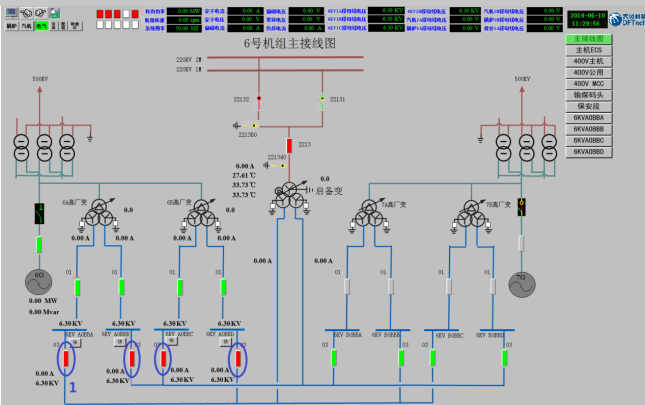The width and height of the screenshot is (645, 405).
Task: Open the 6KVA0BBA bus section page
Action: [x=587, y=118]
